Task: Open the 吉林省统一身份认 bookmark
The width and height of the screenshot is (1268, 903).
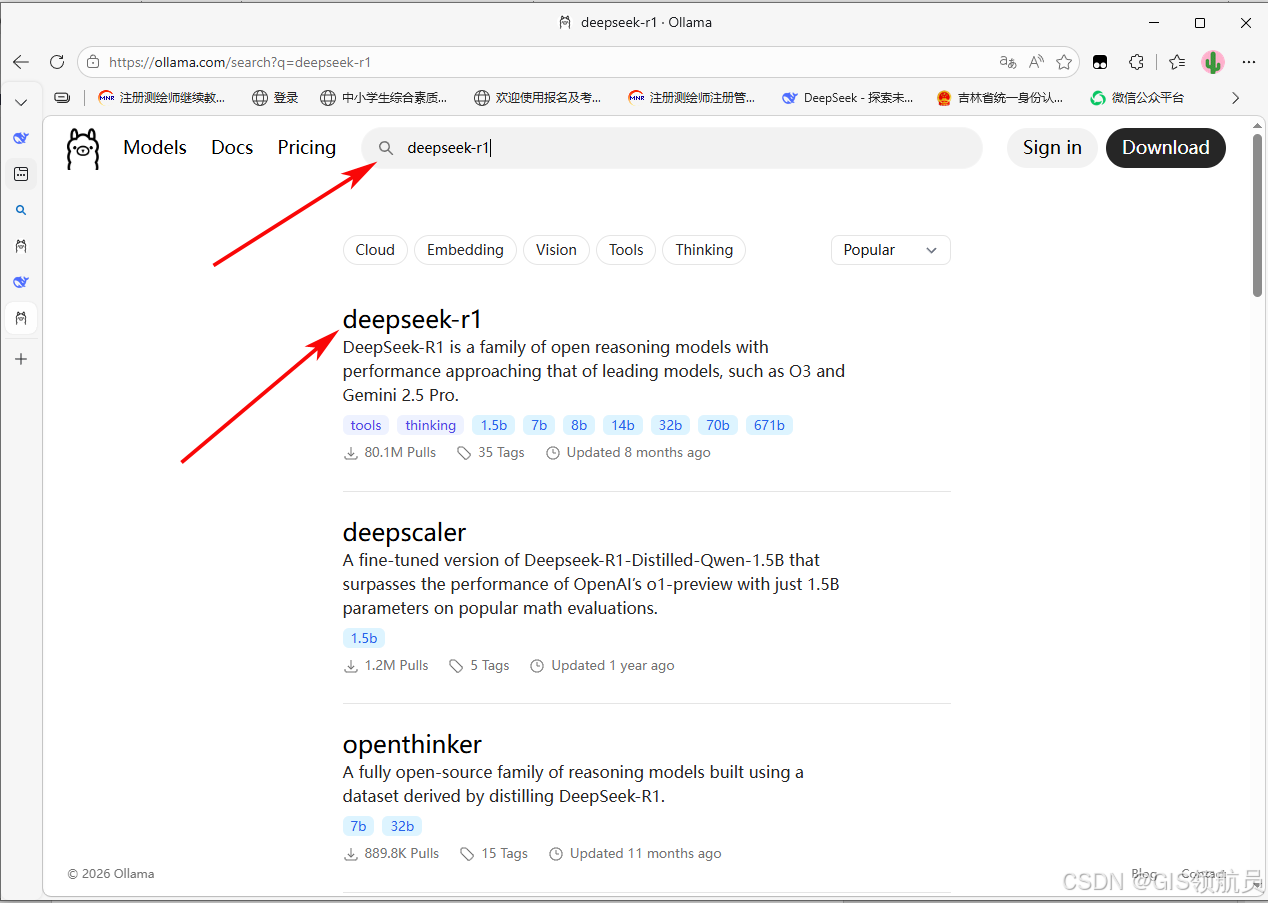Action: pos(999,98)
